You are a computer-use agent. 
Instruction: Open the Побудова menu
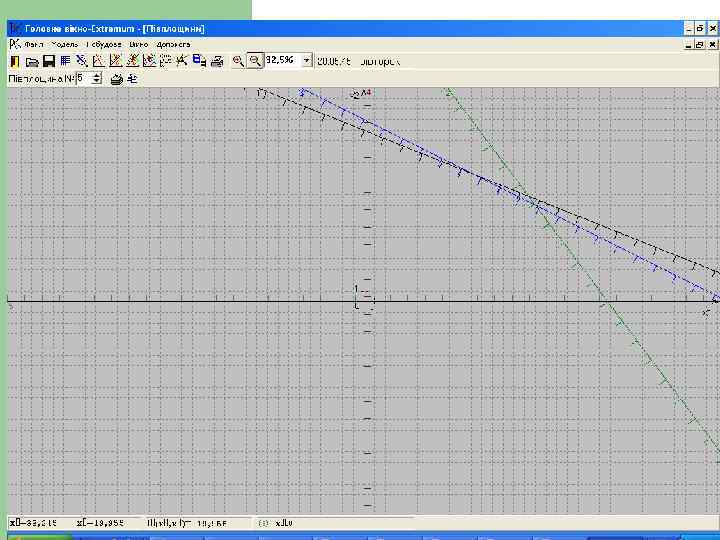104,45
